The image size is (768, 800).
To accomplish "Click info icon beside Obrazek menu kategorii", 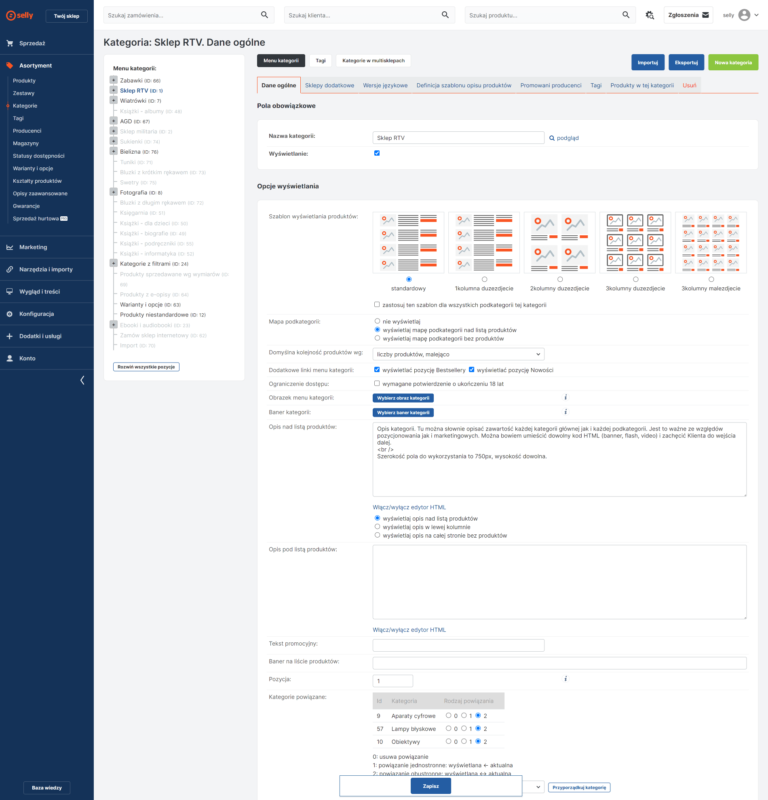I will (x=565, y=397).
